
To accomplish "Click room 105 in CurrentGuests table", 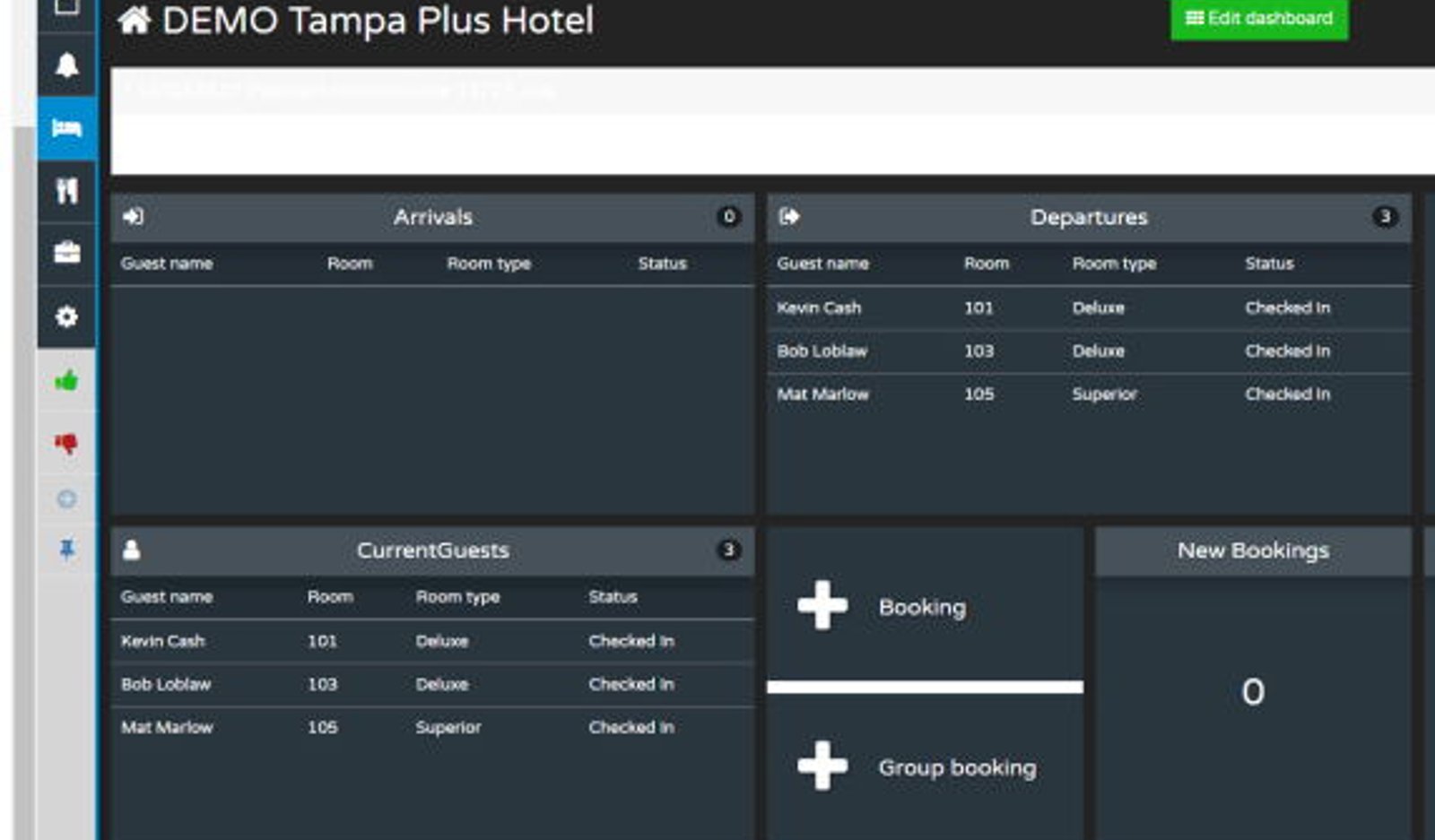I will click(322, 727).
